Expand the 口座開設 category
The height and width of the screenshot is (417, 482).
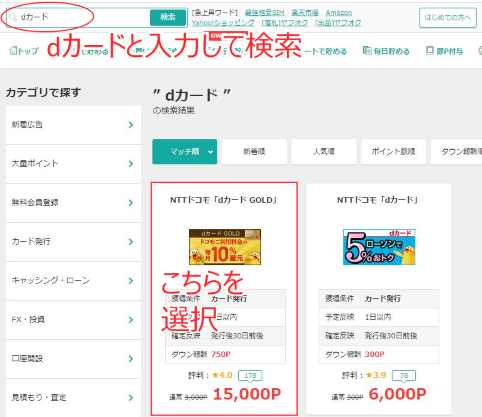click(73, 359)
